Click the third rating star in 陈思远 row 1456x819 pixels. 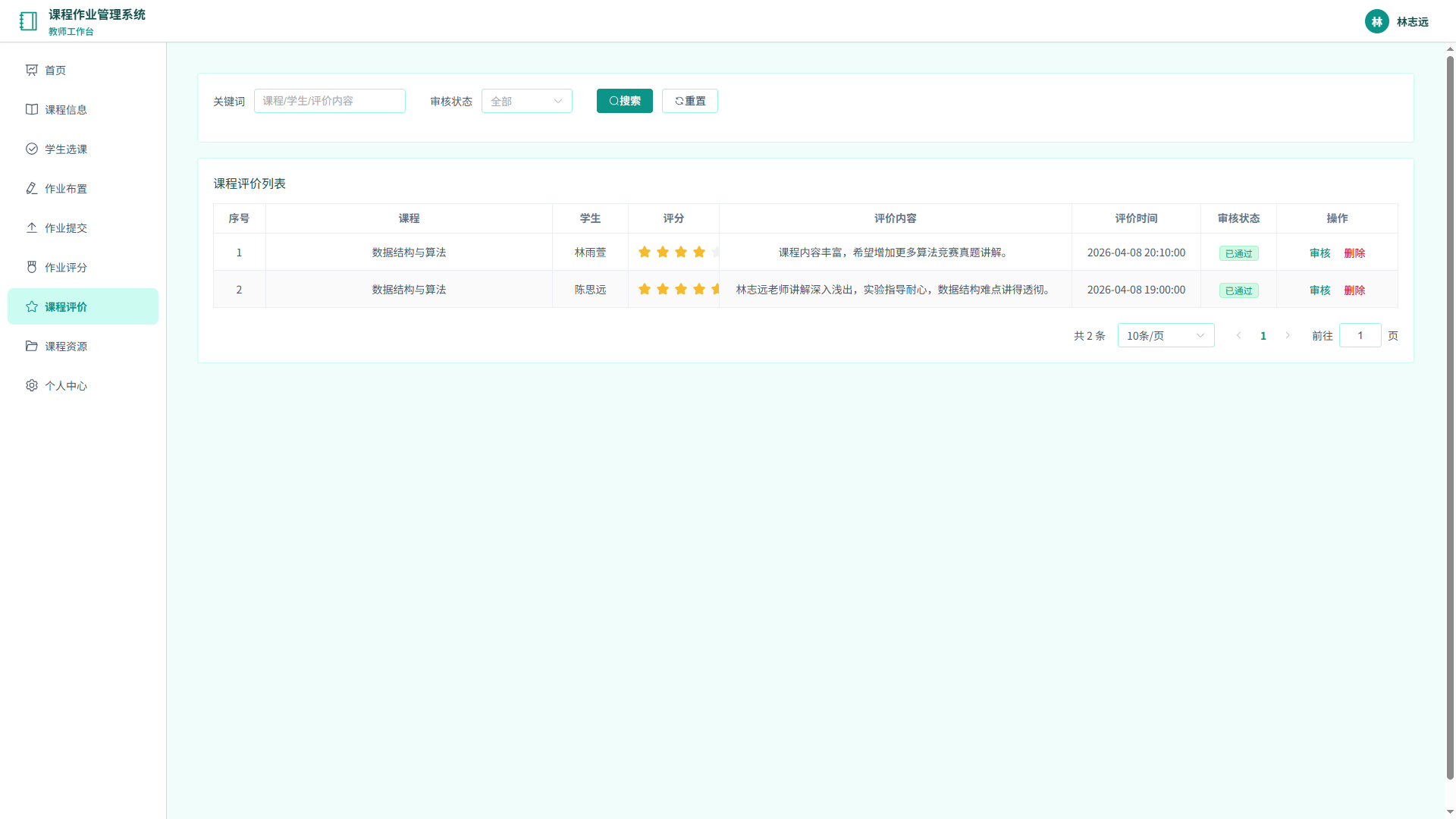click(681, 289)
